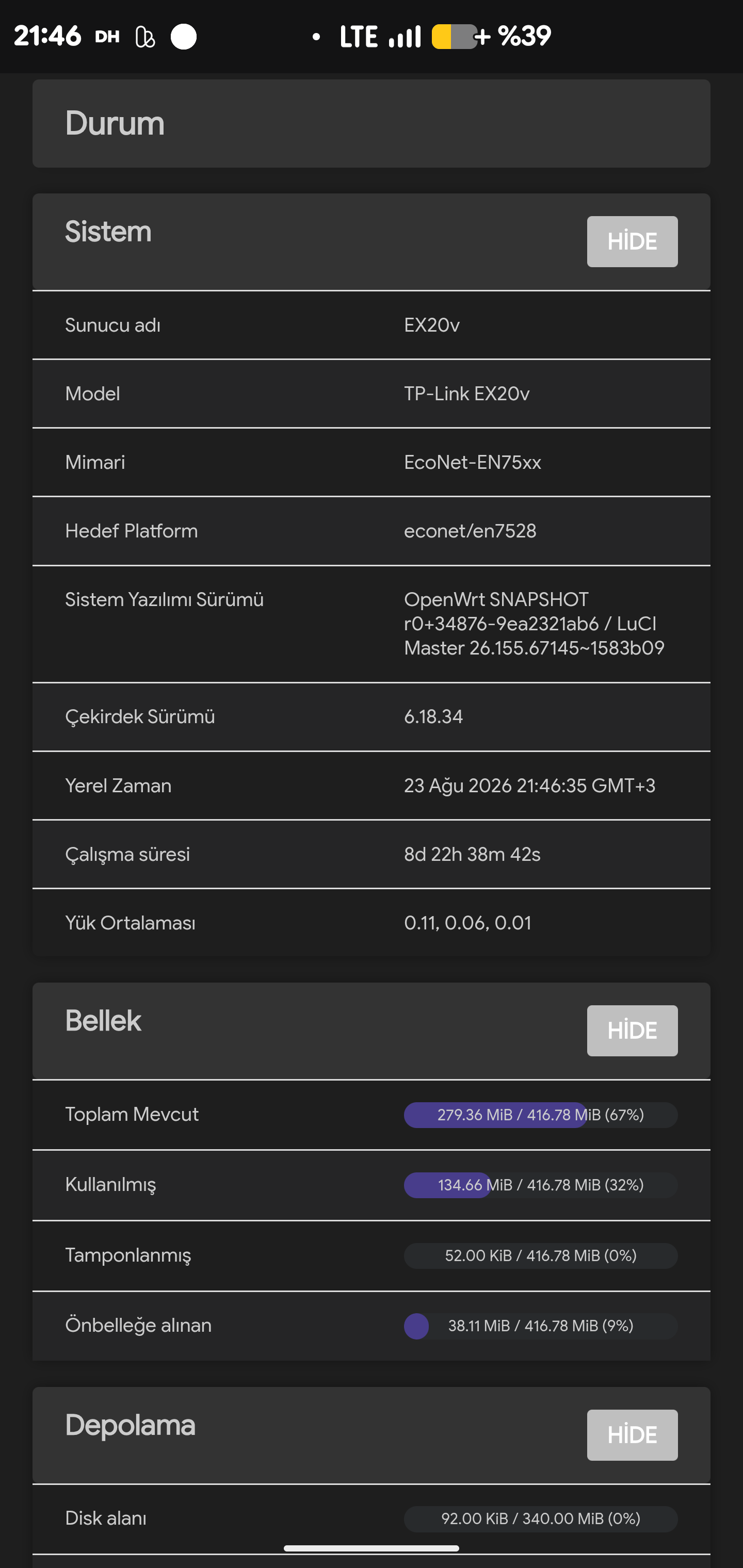Screen dimensions: 743x1568
Task: Click the Tamponlanmış buffer bar
Action: coord(541,1255)
